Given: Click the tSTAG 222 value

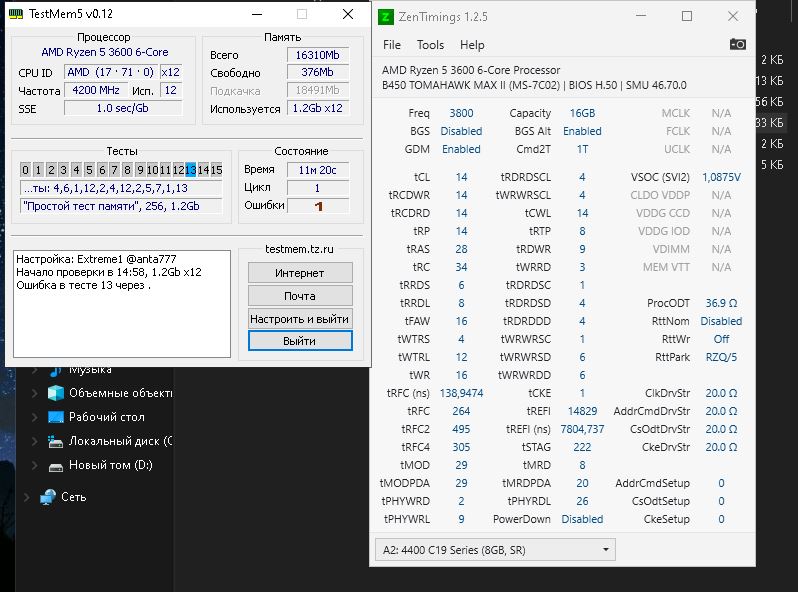Looking at the screenshot, I should [582, 447].
